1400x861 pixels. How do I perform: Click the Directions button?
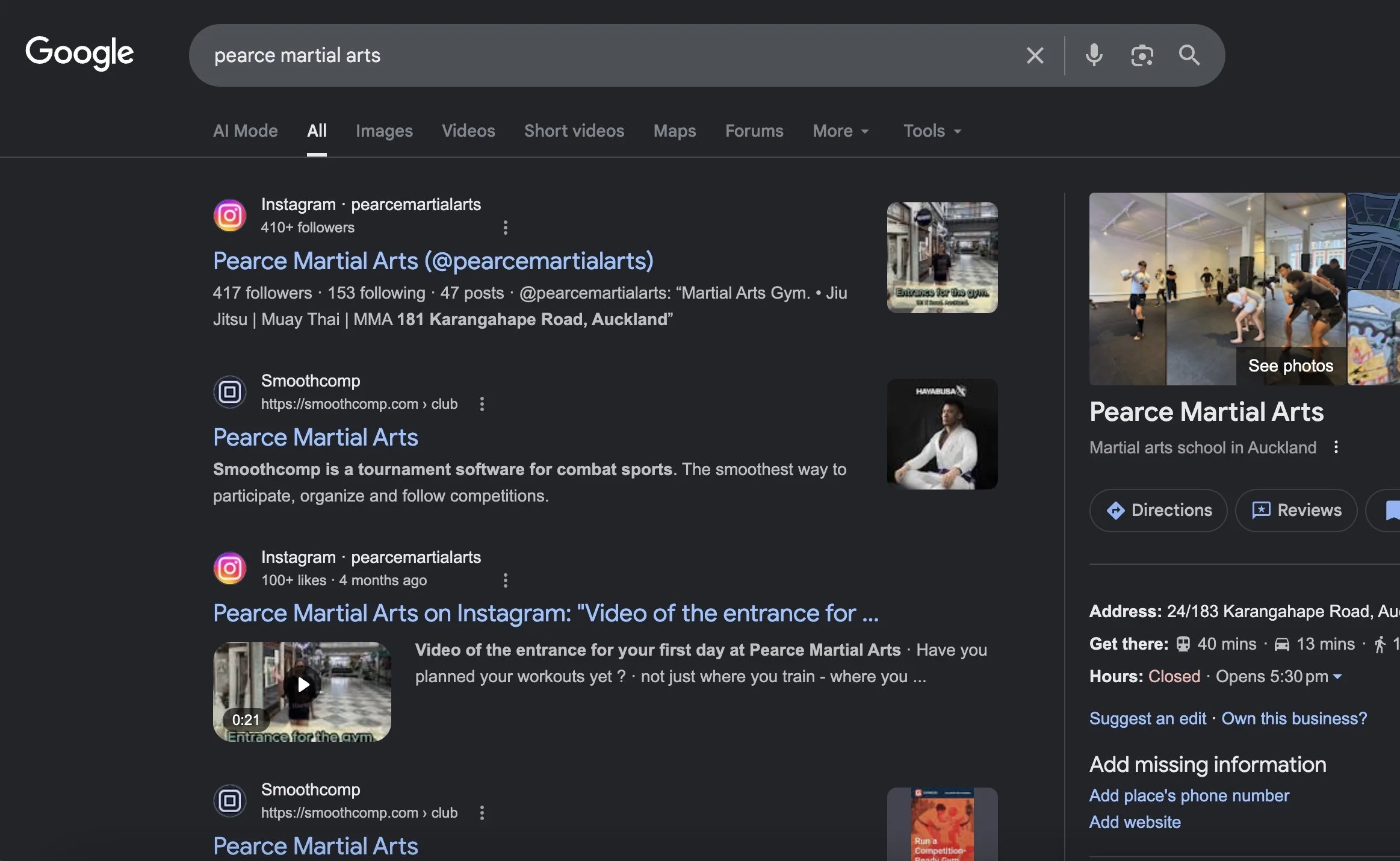coord(1159,510)
